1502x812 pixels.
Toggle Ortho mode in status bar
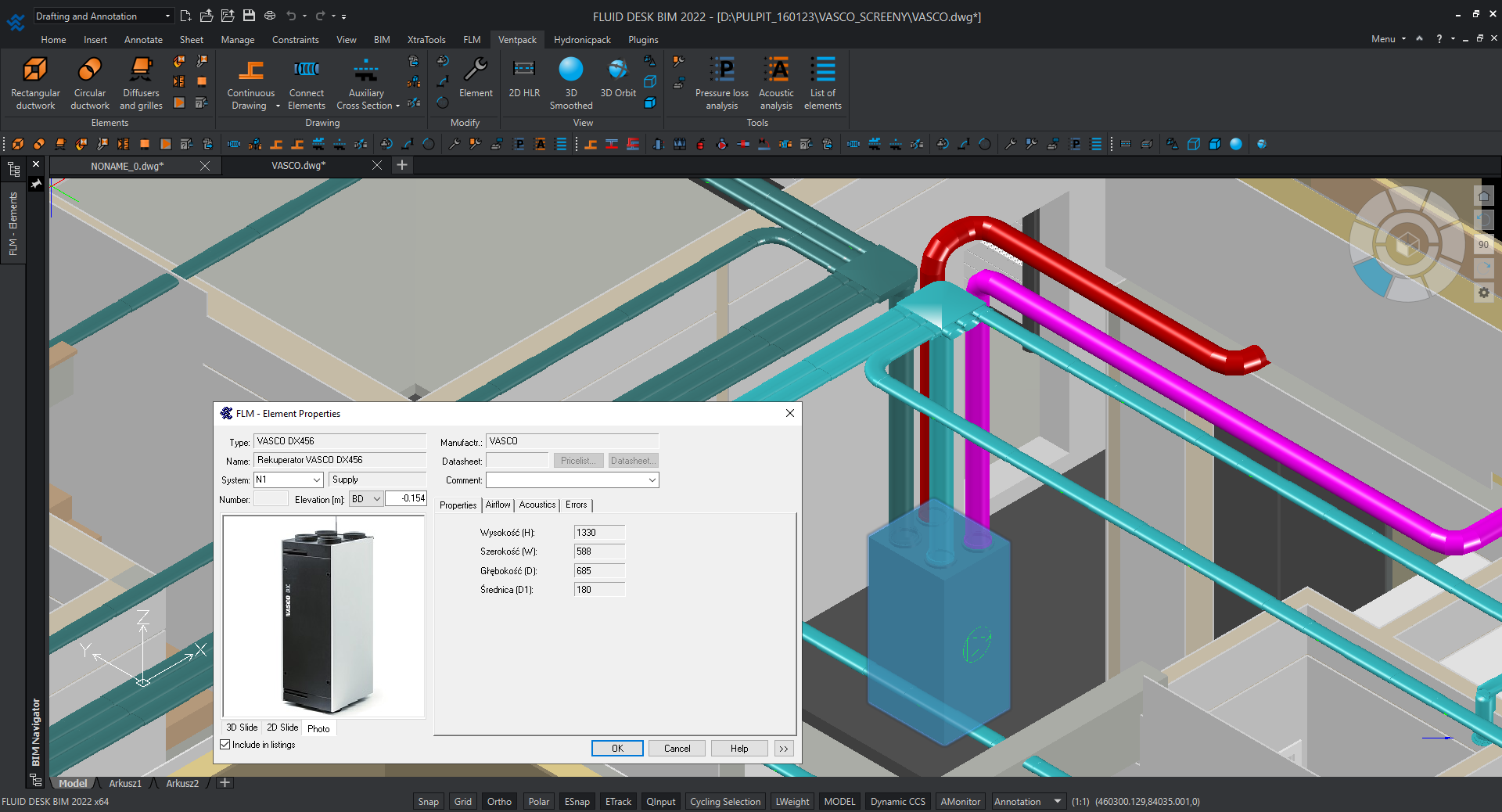coord(499,802)
